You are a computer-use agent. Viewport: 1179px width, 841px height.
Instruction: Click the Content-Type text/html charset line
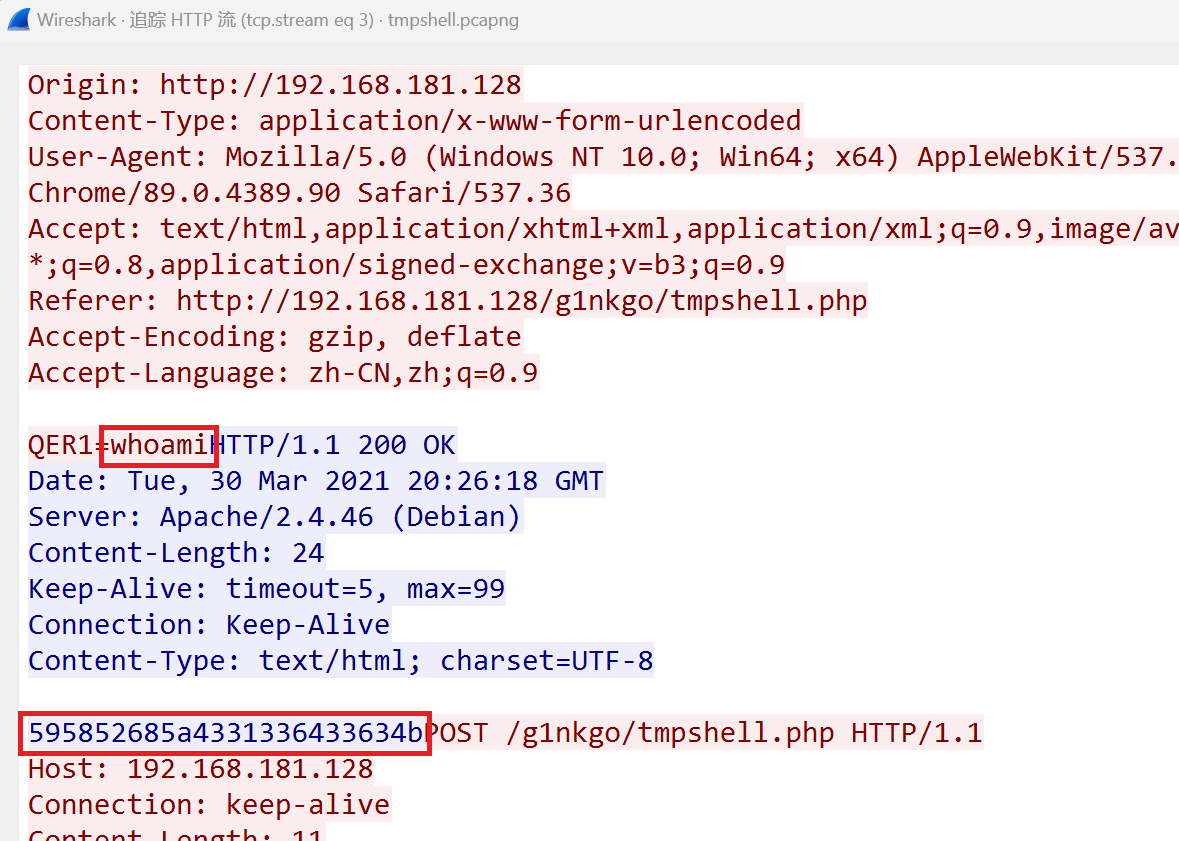point(341,662)
